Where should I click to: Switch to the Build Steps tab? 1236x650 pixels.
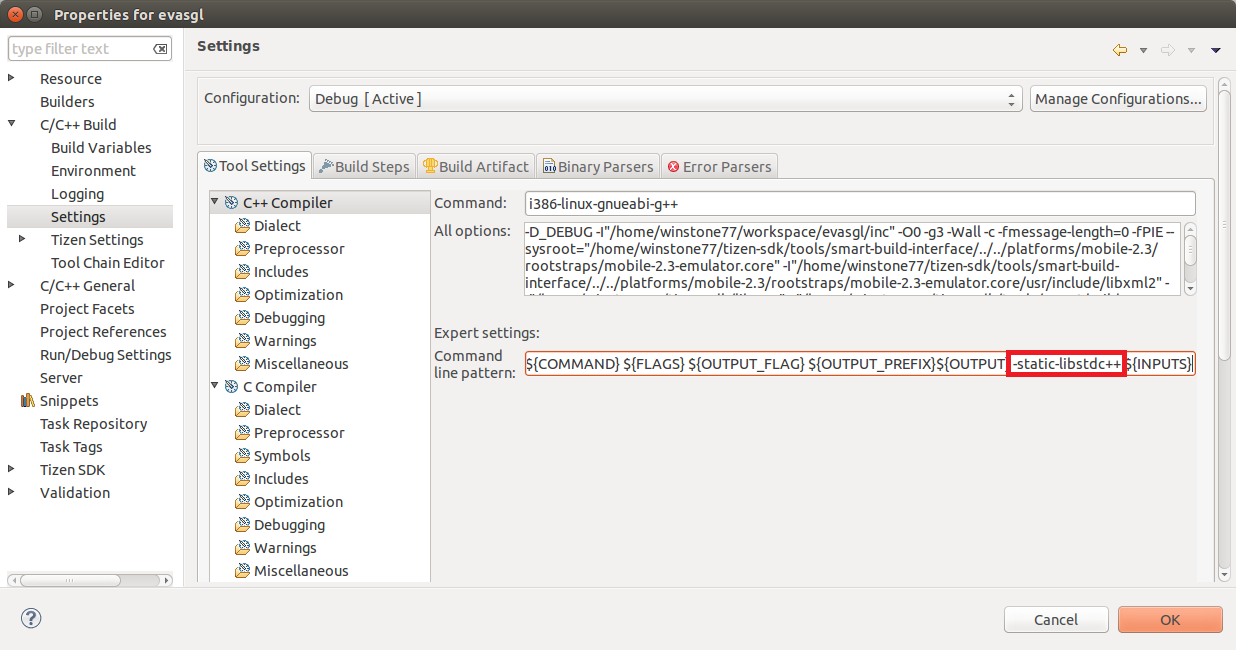[x=364, y=166]
